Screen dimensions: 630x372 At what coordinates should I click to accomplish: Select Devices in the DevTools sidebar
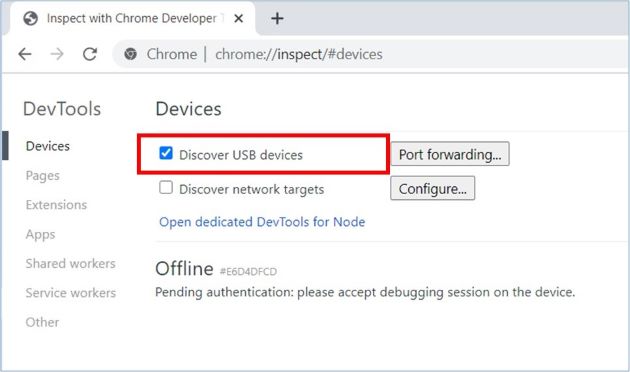tap(48, 146)
